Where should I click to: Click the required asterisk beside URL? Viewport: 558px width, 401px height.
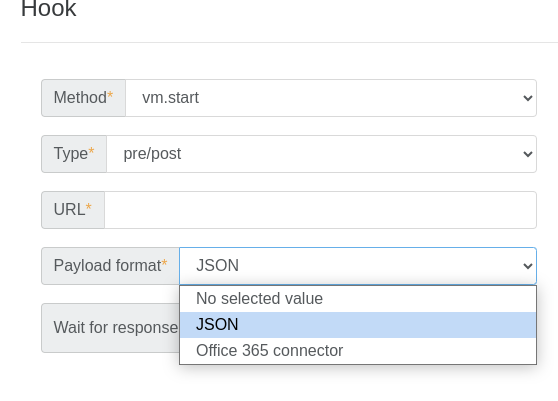tap(89, 207)
